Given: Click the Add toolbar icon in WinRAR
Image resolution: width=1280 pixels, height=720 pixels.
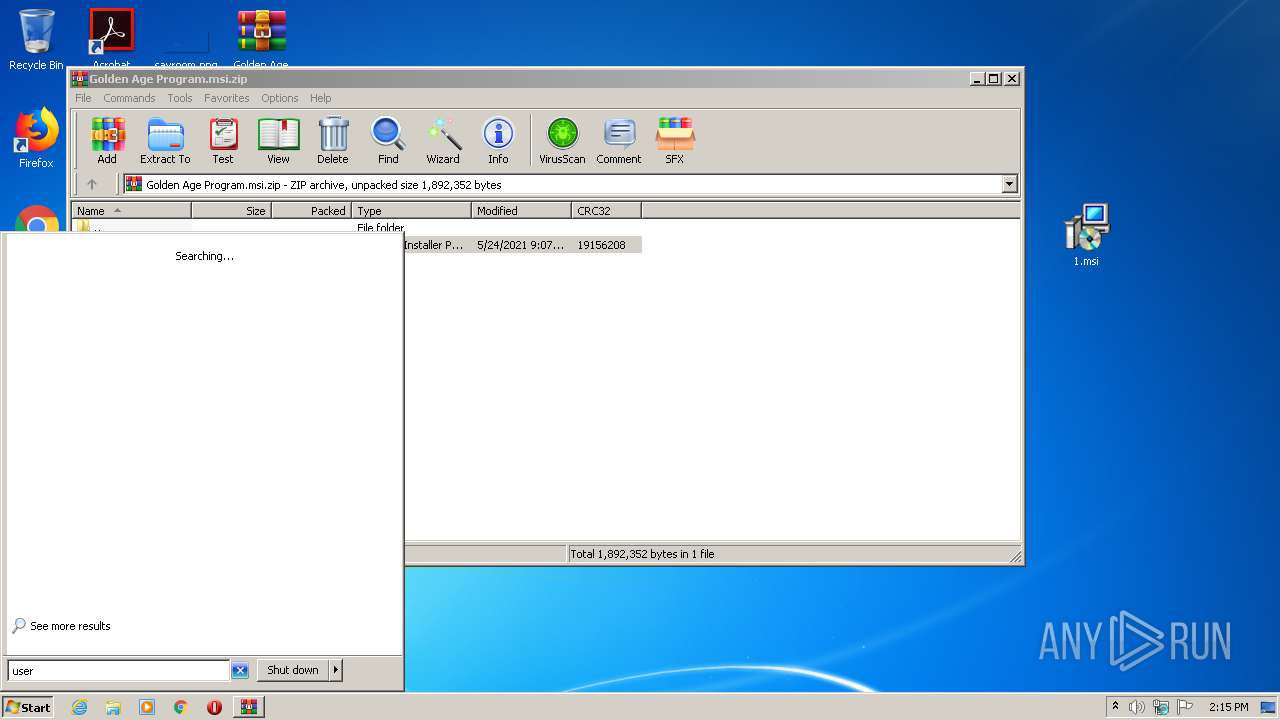Looking at the screenshot, I should (107, 141).
